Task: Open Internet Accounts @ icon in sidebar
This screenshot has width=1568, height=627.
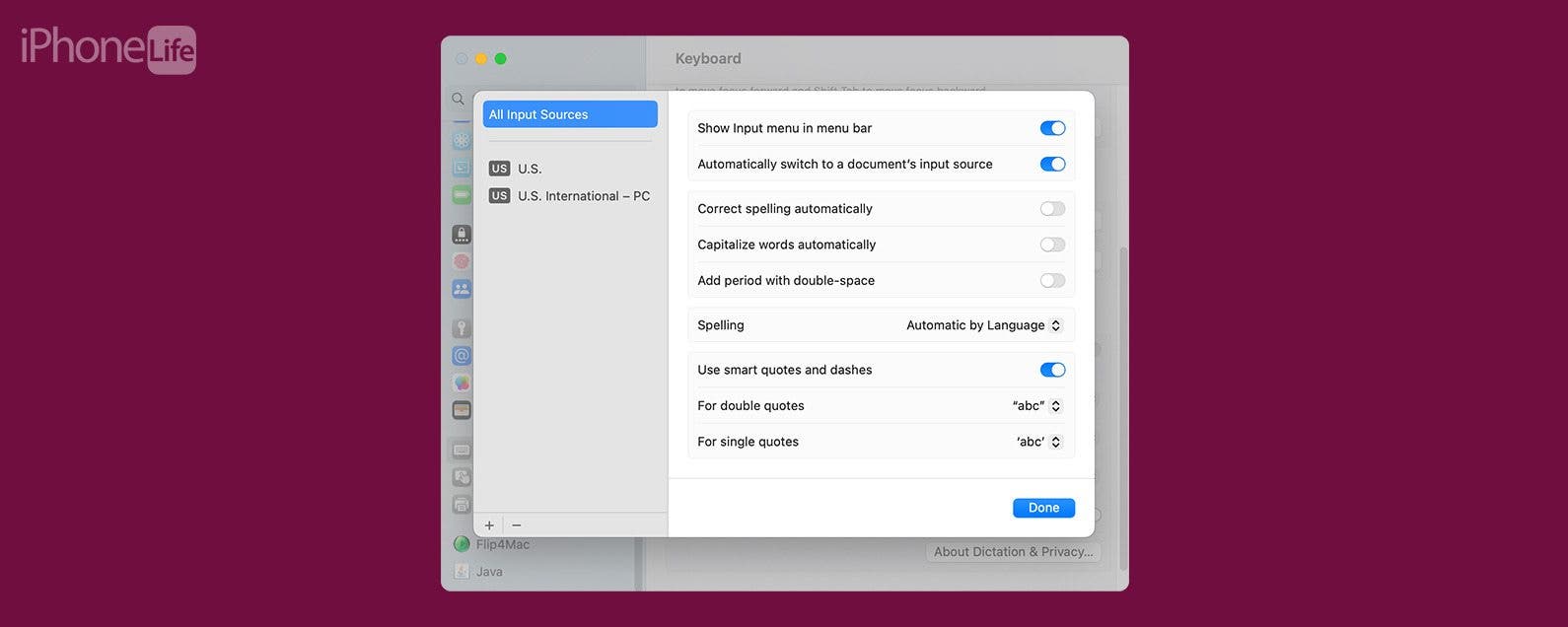Action: click(462, 356)
